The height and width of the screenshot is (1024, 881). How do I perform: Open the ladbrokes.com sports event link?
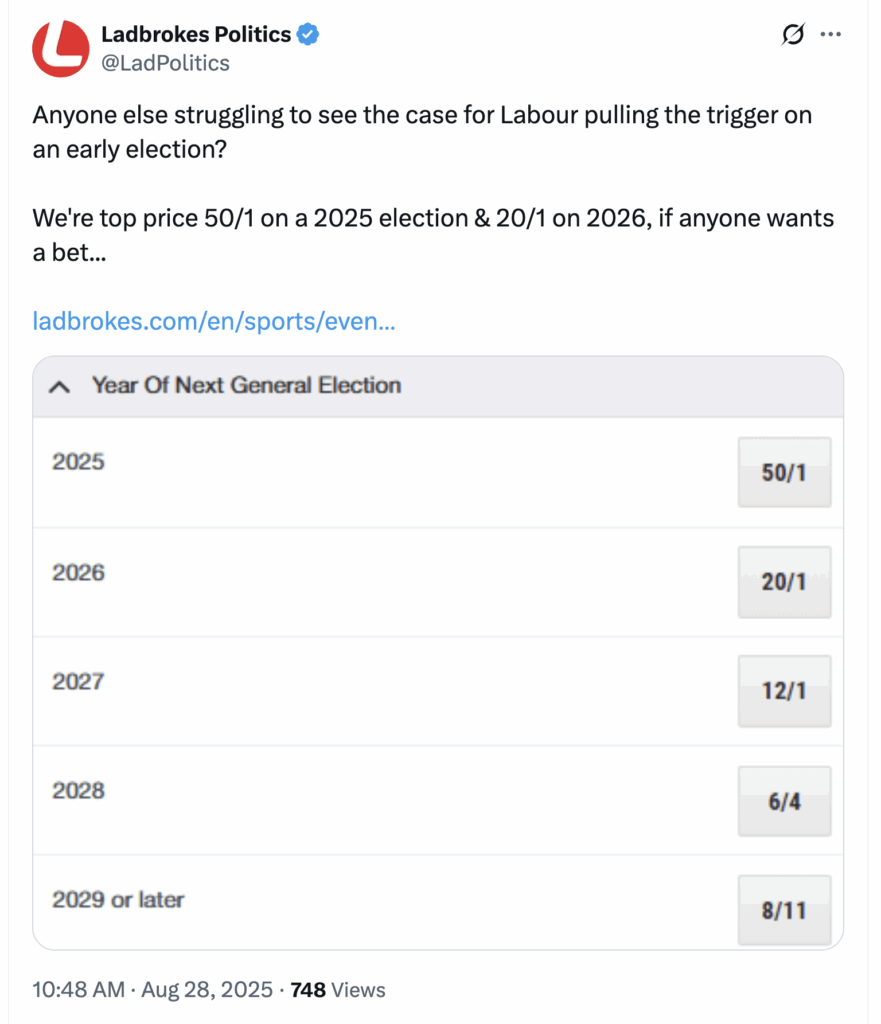214,322
